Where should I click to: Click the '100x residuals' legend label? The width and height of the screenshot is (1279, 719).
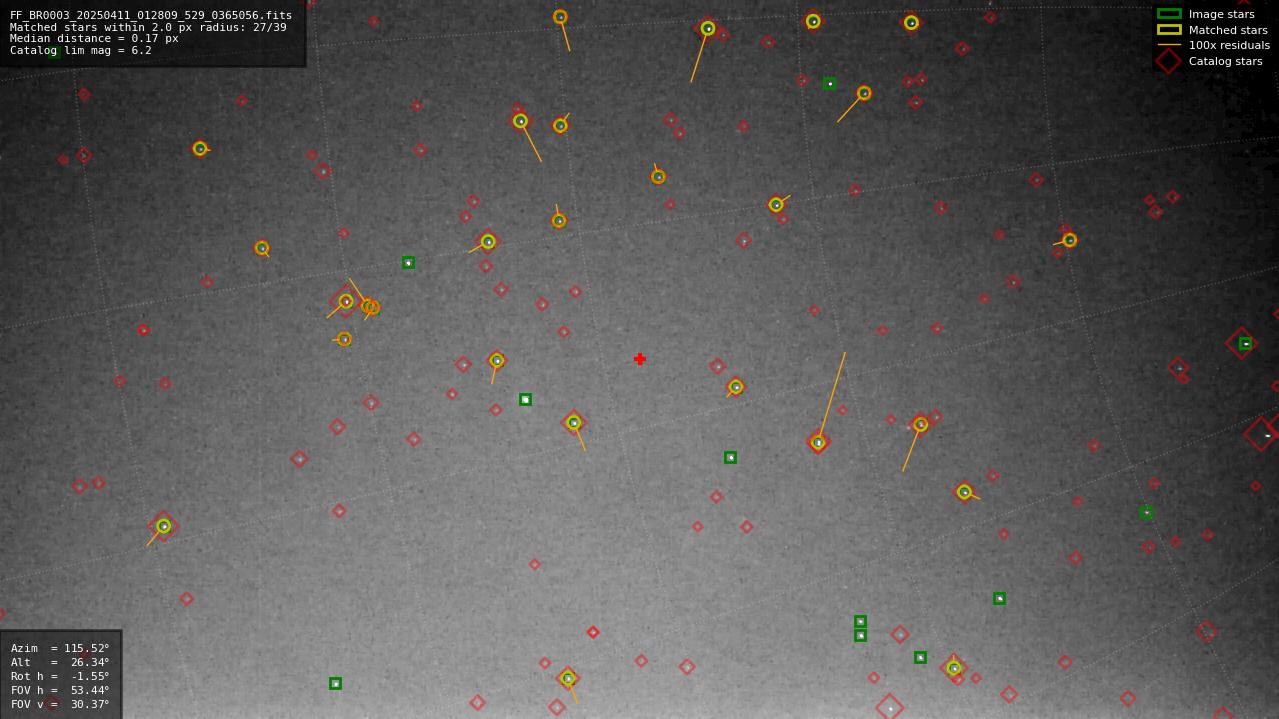(x=1229, y=45)
